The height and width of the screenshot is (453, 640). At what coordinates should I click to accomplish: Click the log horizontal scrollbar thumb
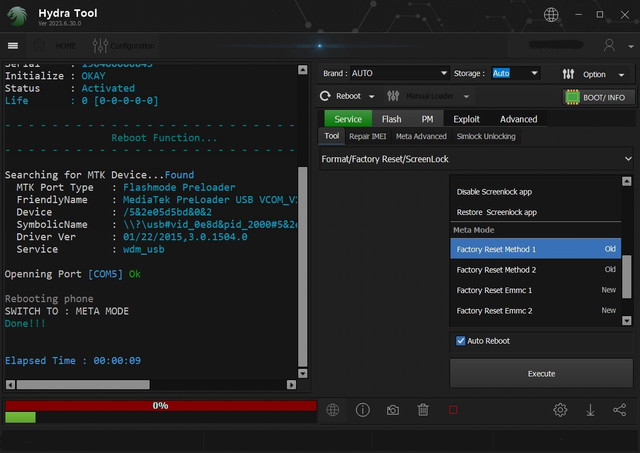tap(83, 384)
